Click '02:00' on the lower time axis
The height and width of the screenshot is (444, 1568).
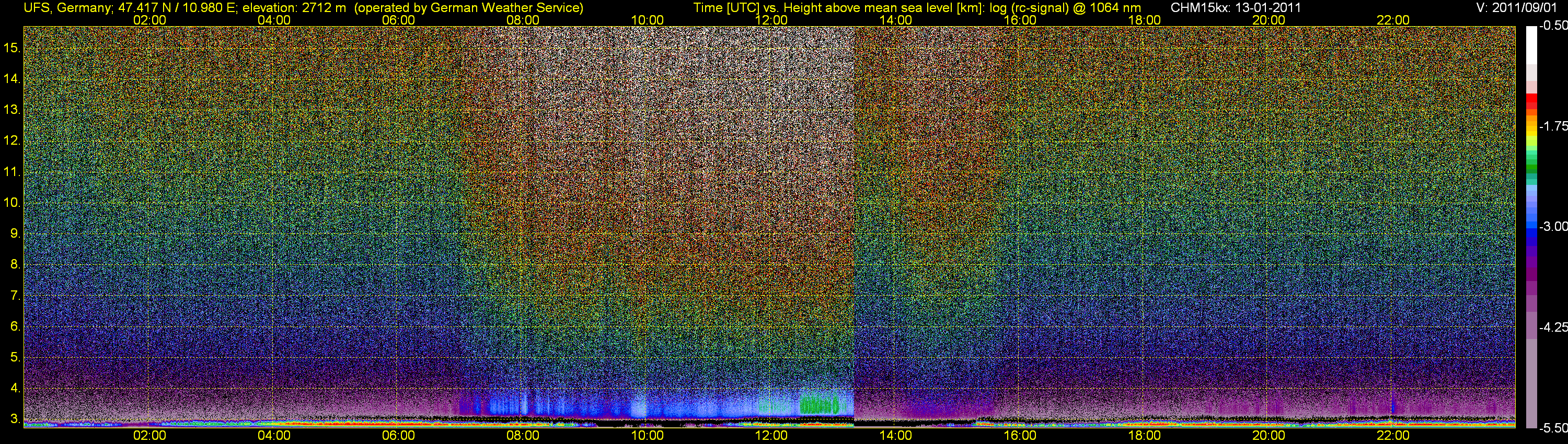[x=149, y=436]
